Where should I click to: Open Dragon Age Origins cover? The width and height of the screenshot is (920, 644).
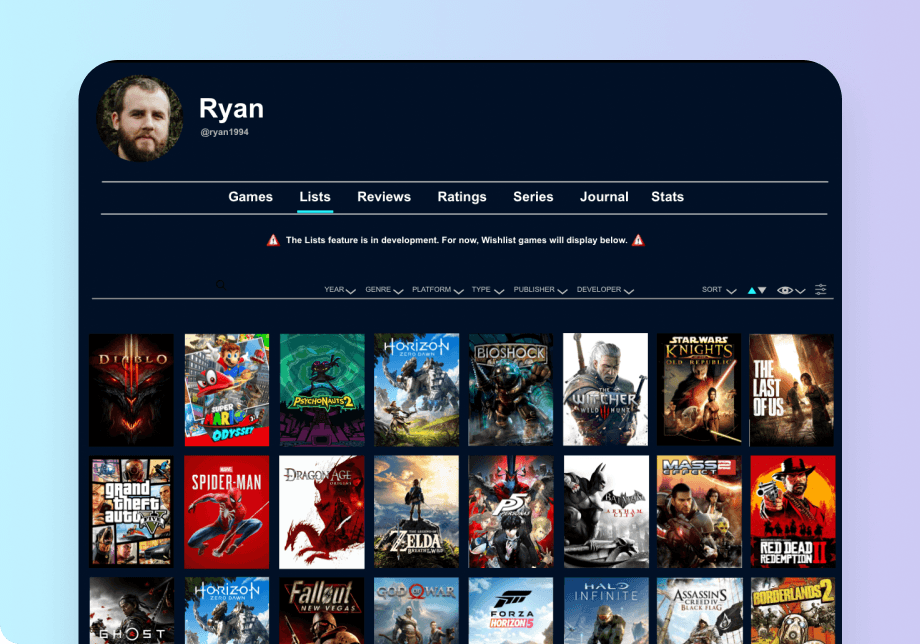[322, 512]
